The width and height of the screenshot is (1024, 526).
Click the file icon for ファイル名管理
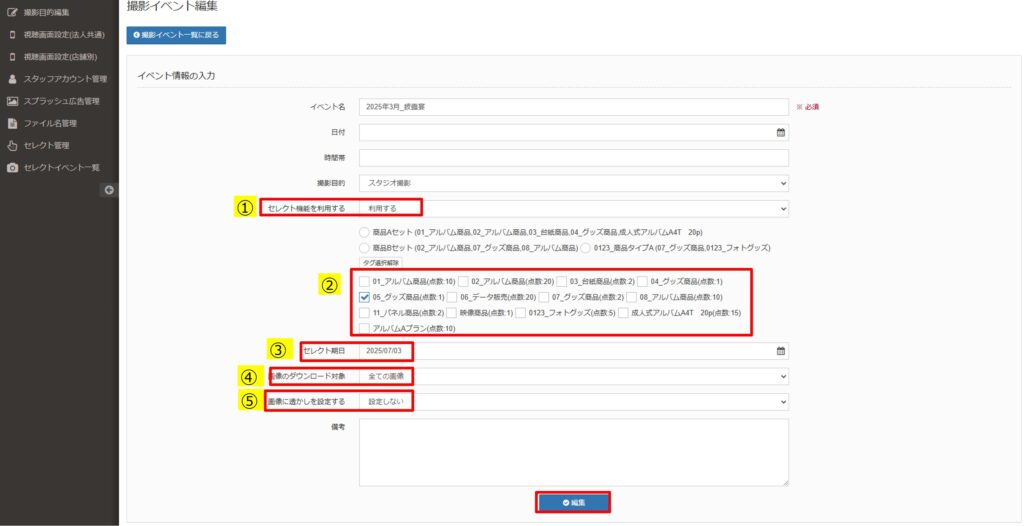click(x=12, y=123)
